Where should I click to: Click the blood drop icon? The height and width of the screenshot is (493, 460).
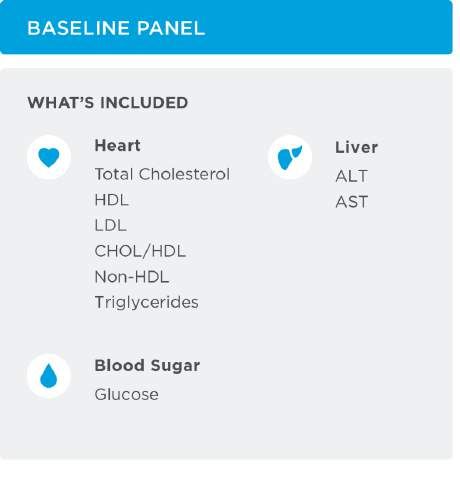49,376
